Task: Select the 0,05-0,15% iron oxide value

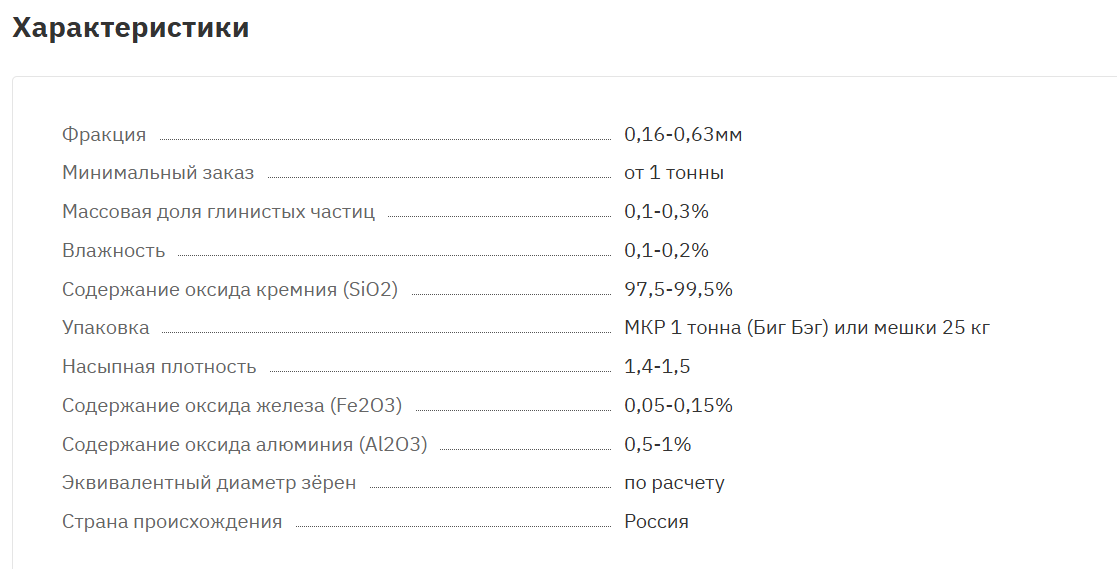Action: pos(678,405)
